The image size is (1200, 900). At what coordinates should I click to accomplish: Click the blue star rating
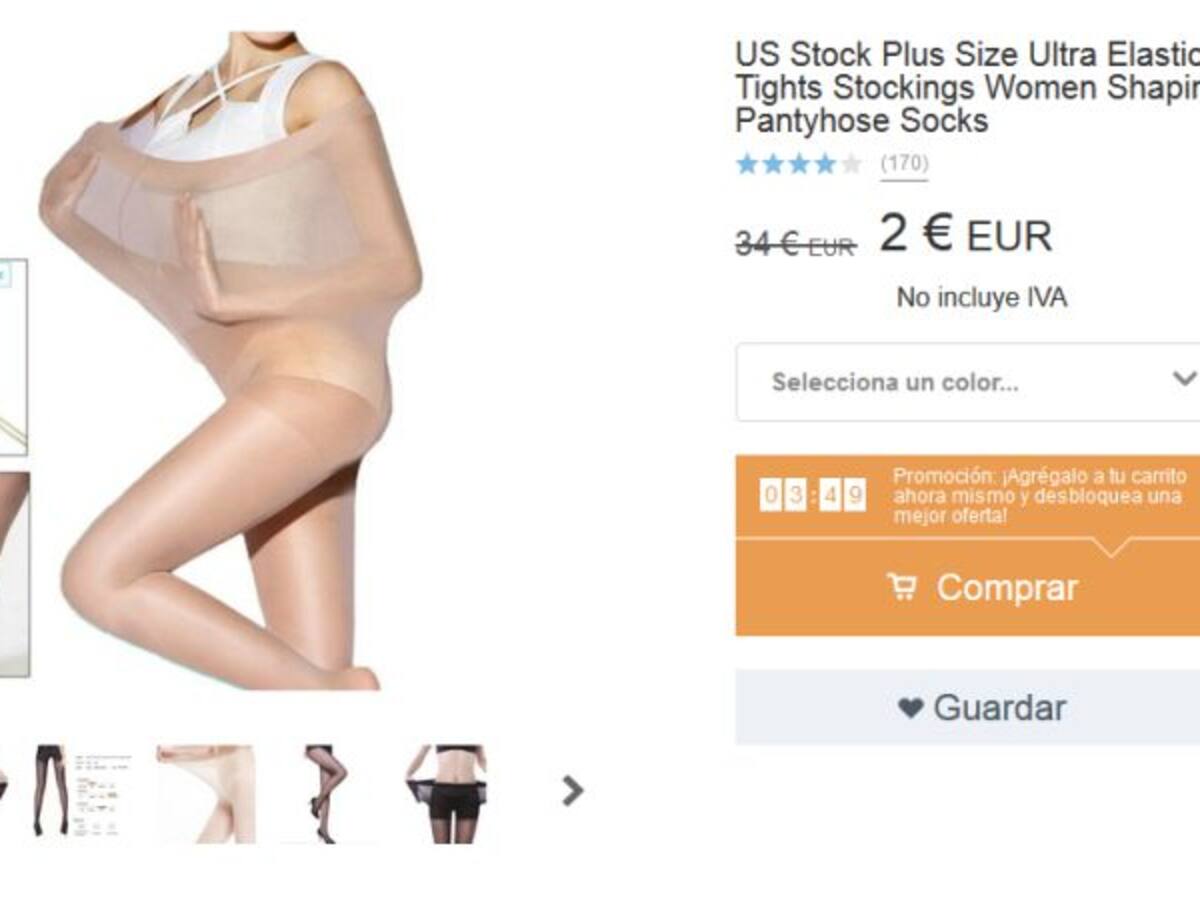point(798,164)
